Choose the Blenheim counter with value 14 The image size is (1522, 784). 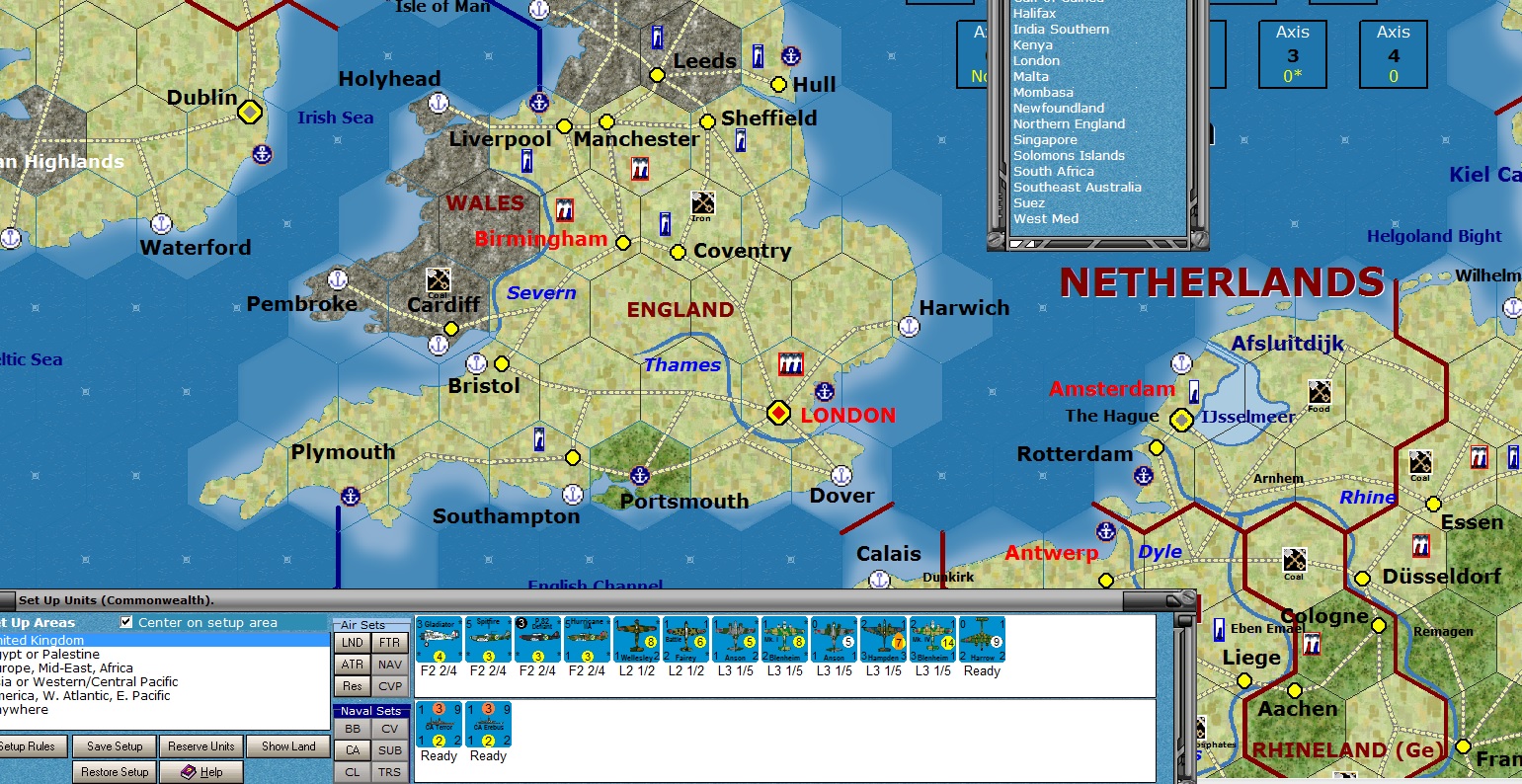[x=932, y=640]
